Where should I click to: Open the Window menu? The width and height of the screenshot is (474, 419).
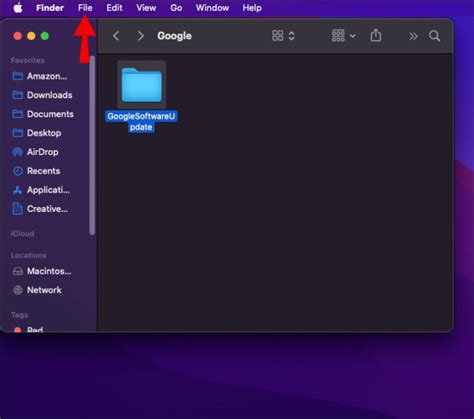212,8
